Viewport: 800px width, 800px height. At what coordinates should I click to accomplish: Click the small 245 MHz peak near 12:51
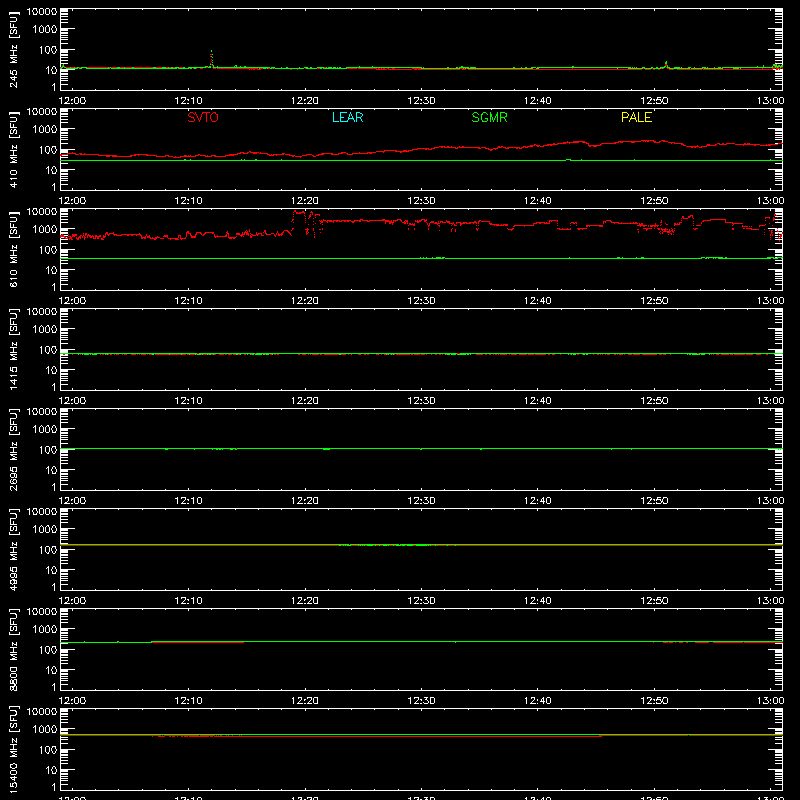(x=666, y=65)
